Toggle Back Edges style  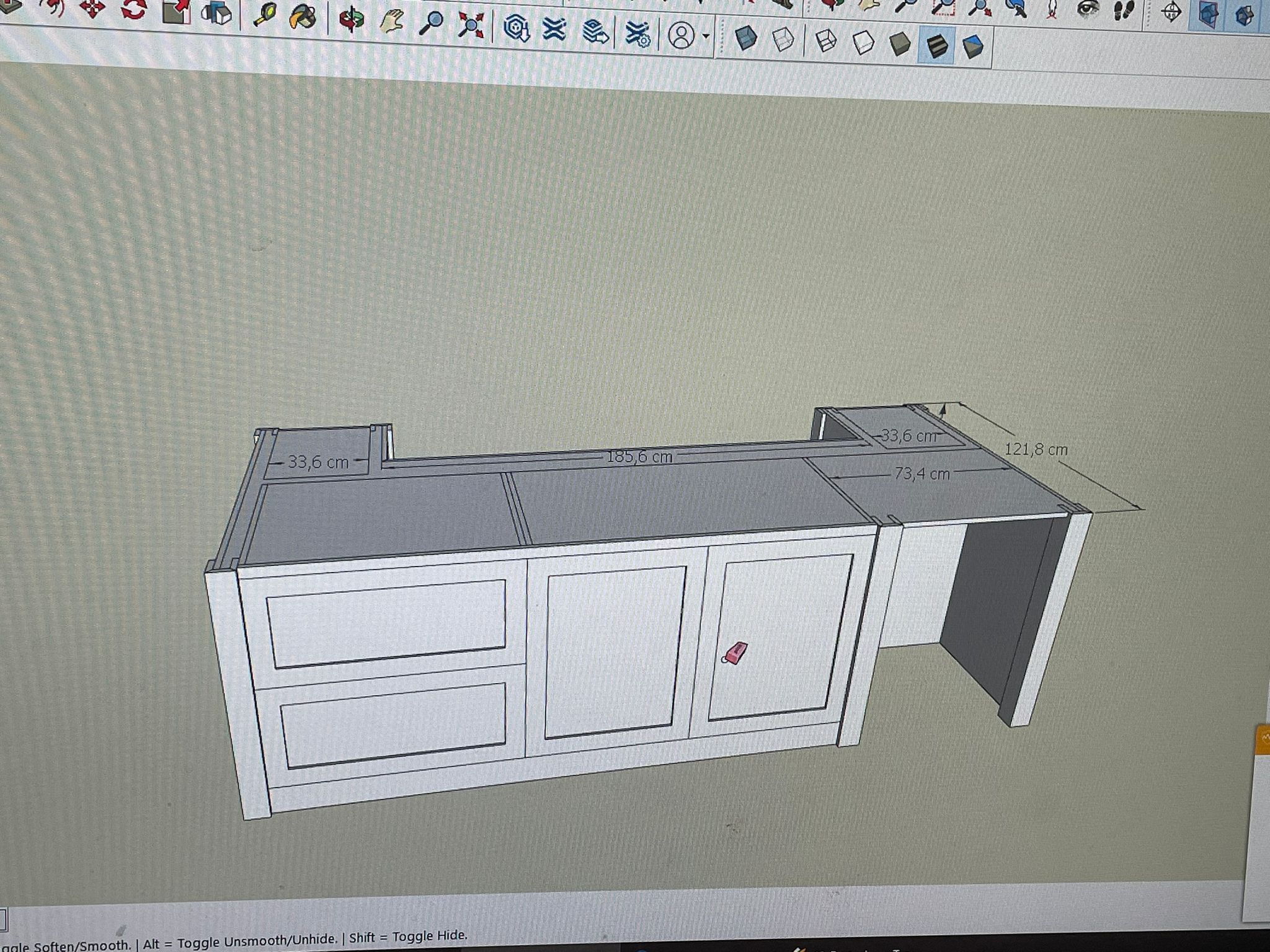click(783, 40)
